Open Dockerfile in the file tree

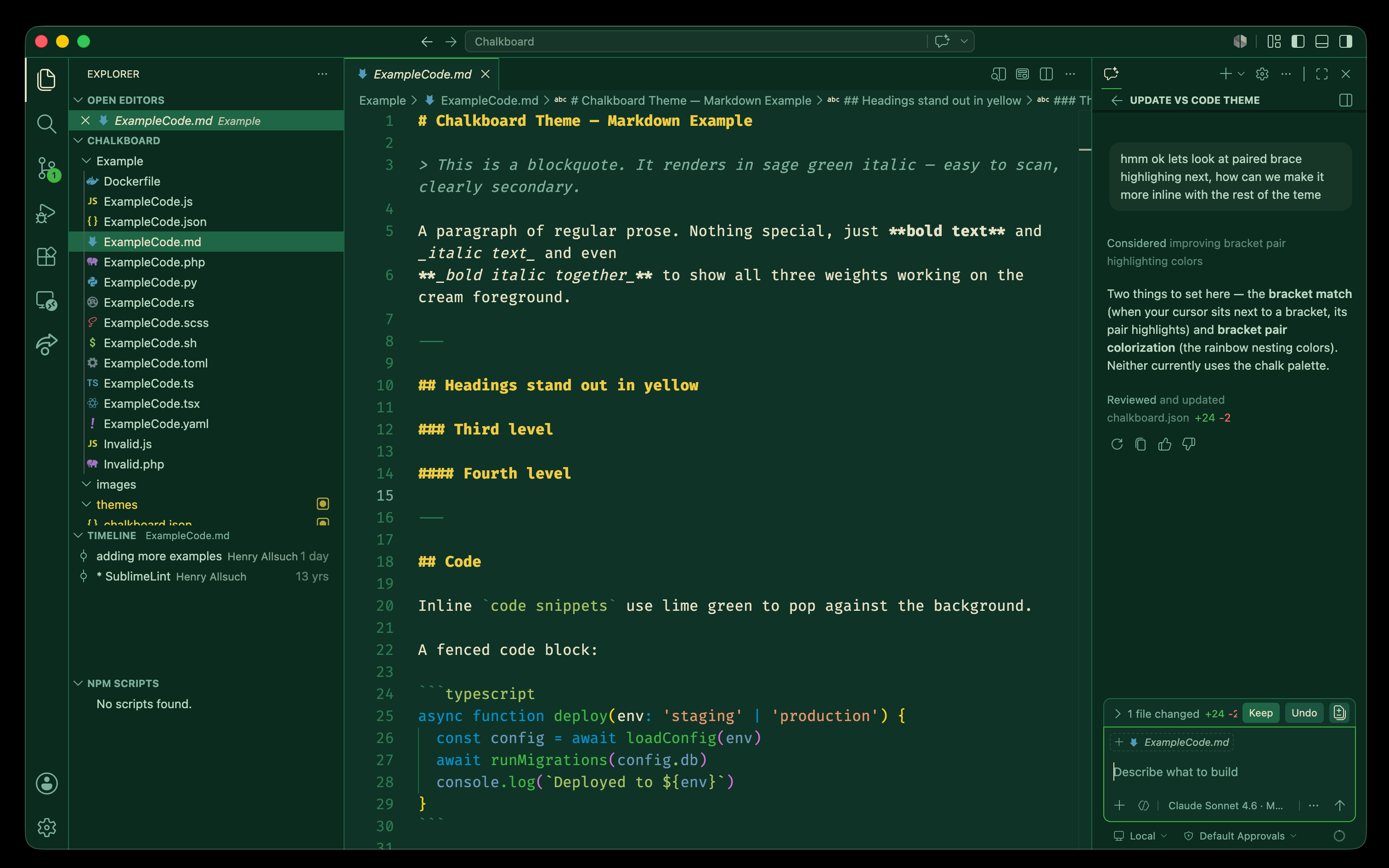[207, 181]
